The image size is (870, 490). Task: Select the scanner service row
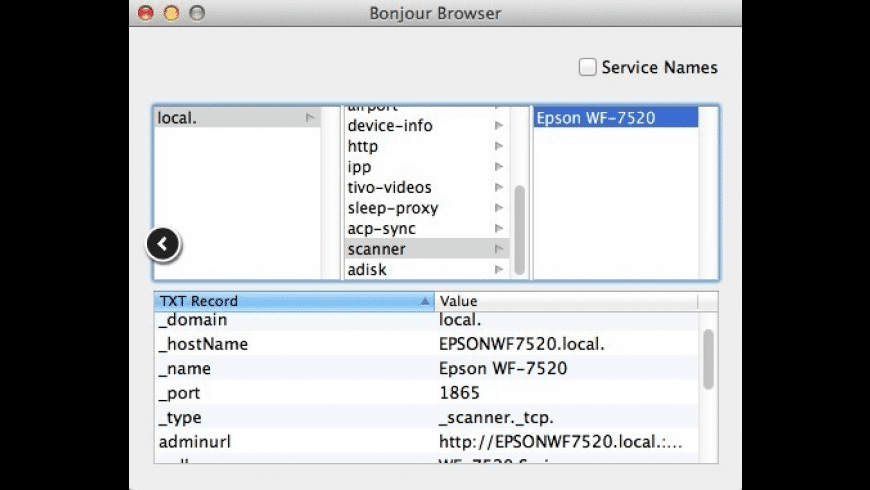426,249
